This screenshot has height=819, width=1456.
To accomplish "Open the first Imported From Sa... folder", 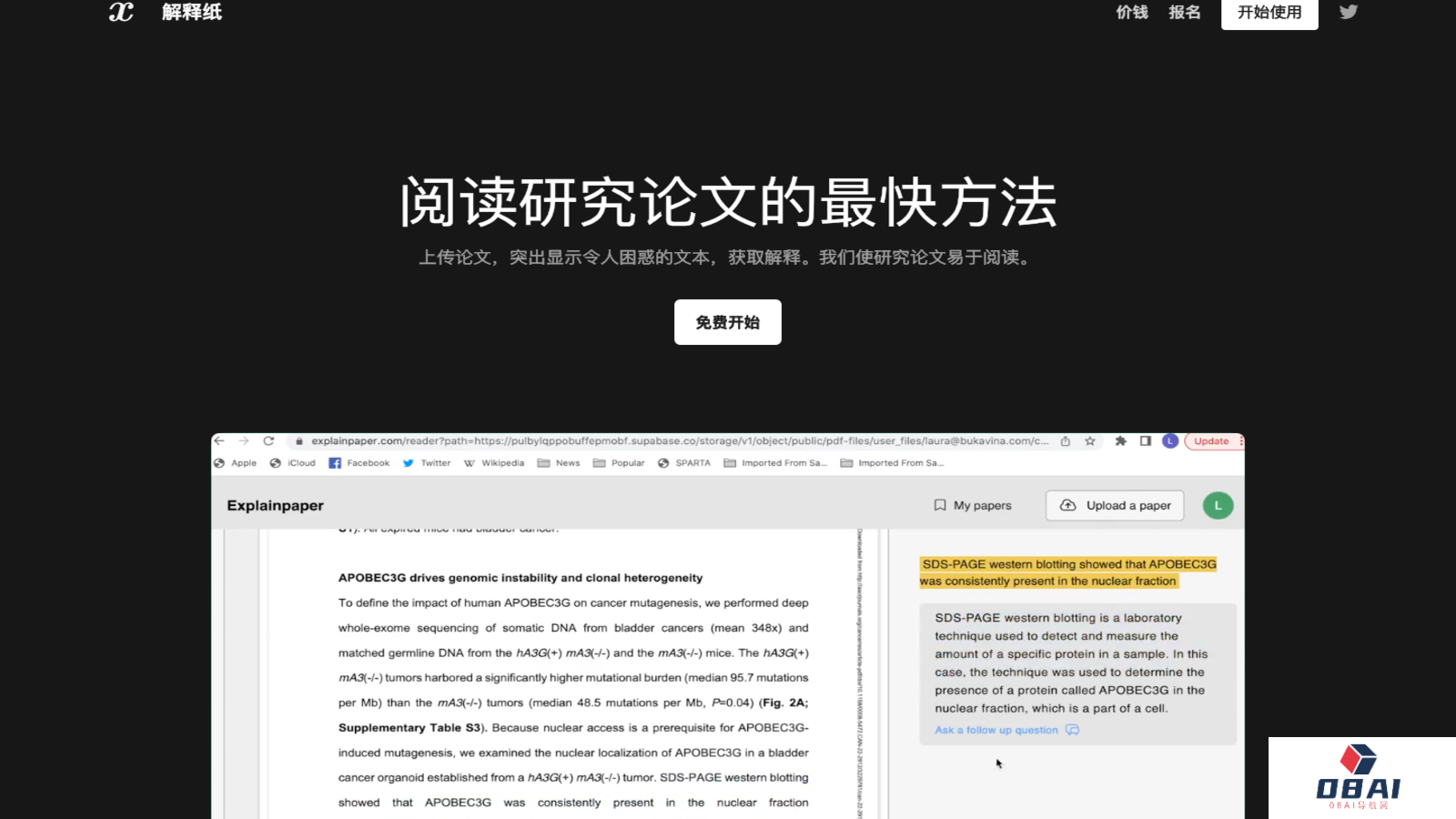I will [x=775, y=463].
